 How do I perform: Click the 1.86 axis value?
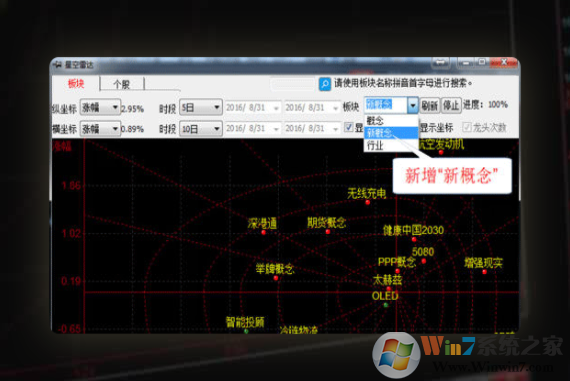pos(71,186)
